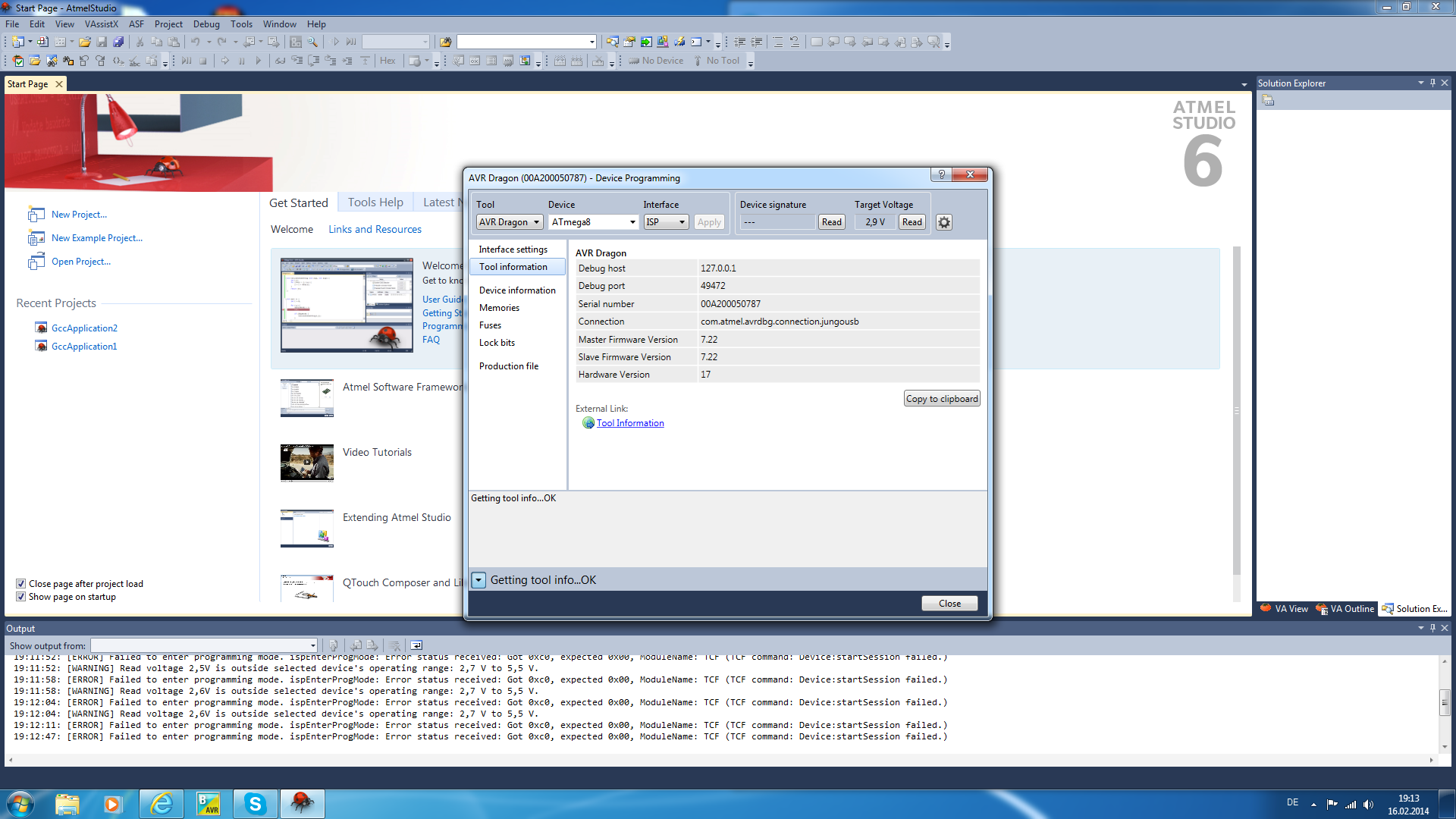Open the Debug menu
This screenshot has width=1456, height=819.
[206, 24]
